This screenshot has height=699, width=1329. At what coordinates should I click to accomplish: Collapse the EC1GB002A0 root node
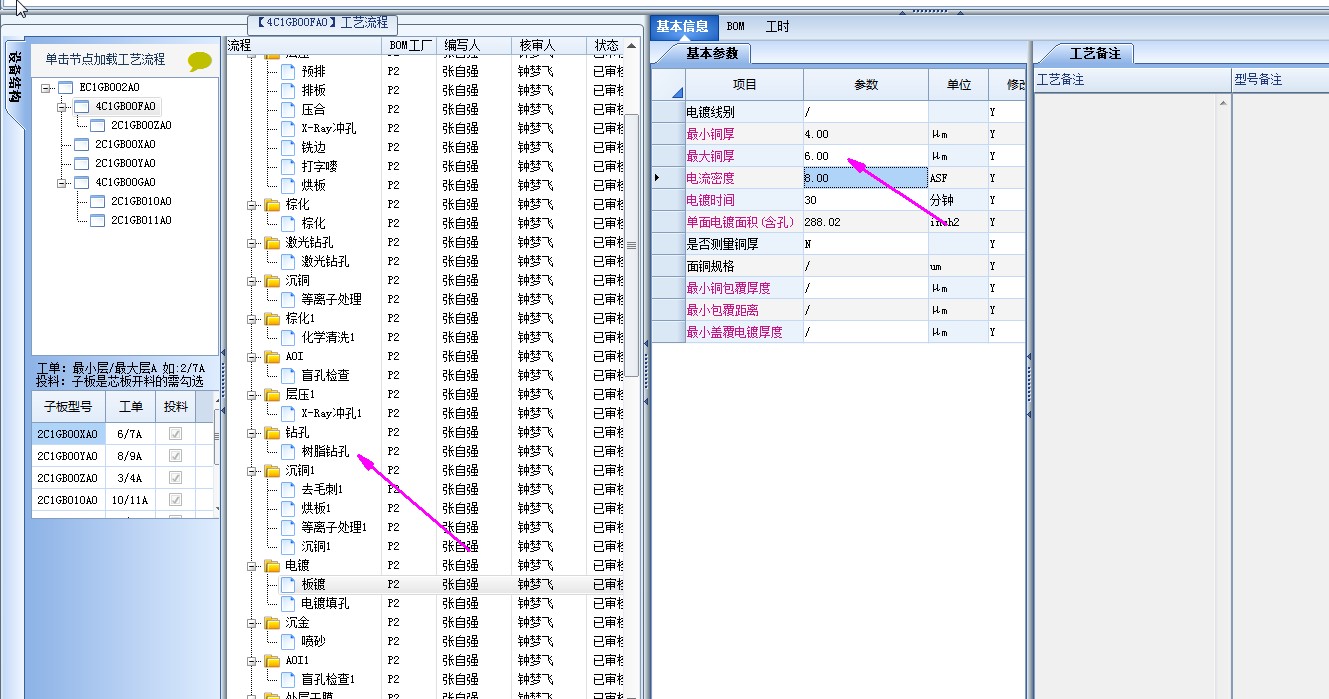click(46, 87)
